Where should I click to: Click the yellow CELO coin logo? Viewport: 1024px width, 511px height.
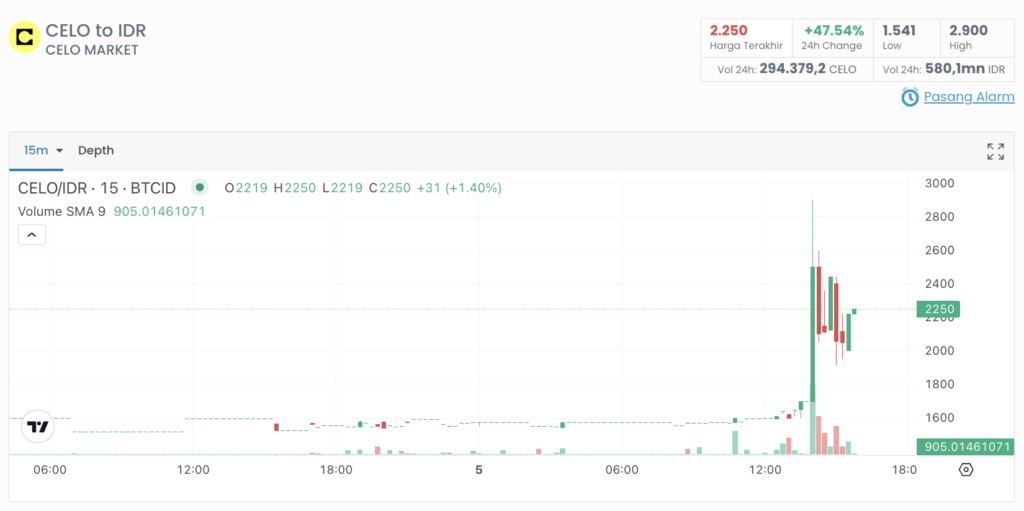pyautogui.click(x=24, y=37)
